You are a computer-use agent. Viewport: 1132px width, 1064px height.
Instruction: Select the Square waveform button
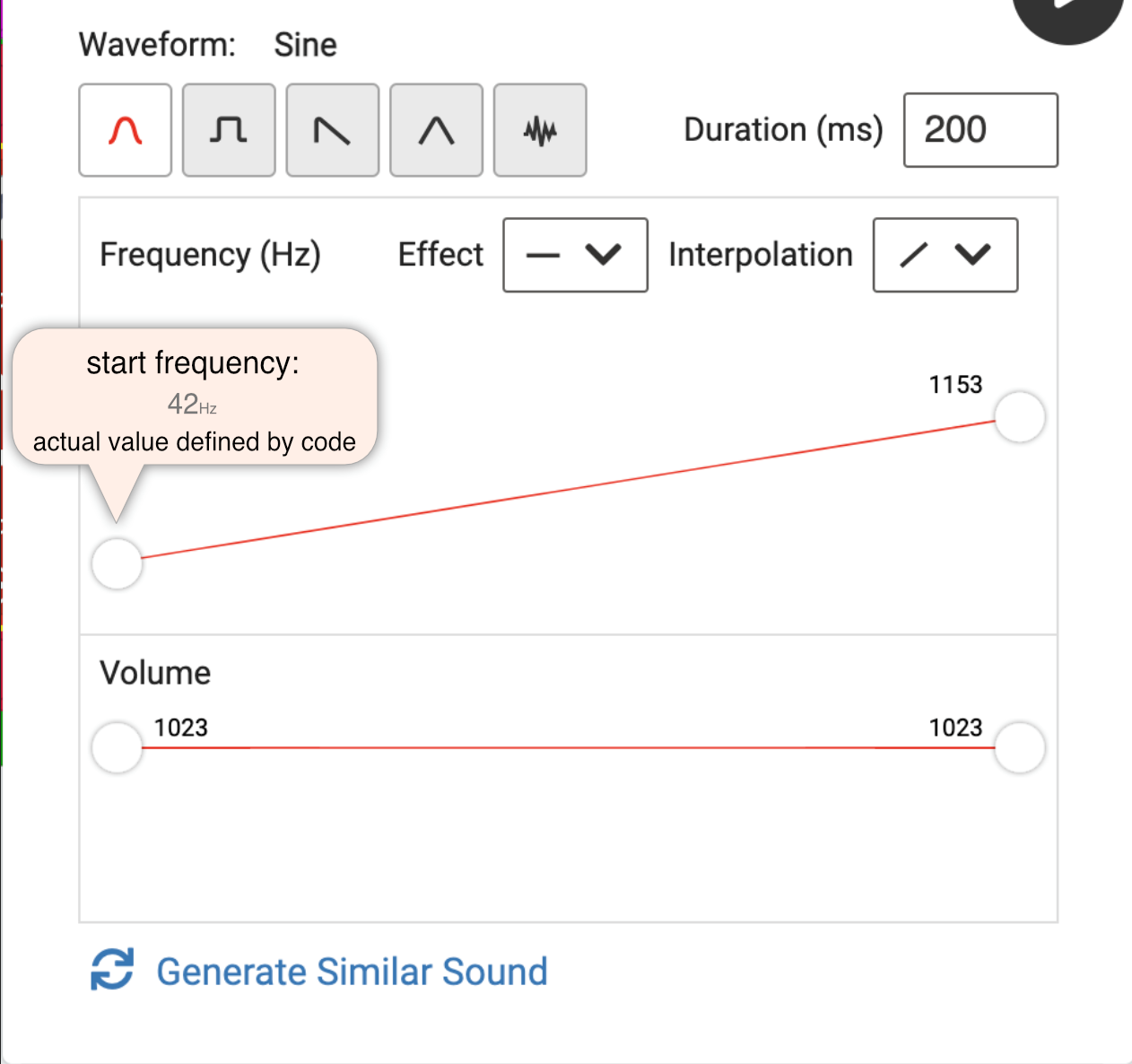pyautogui.click(x=229, y=131)
